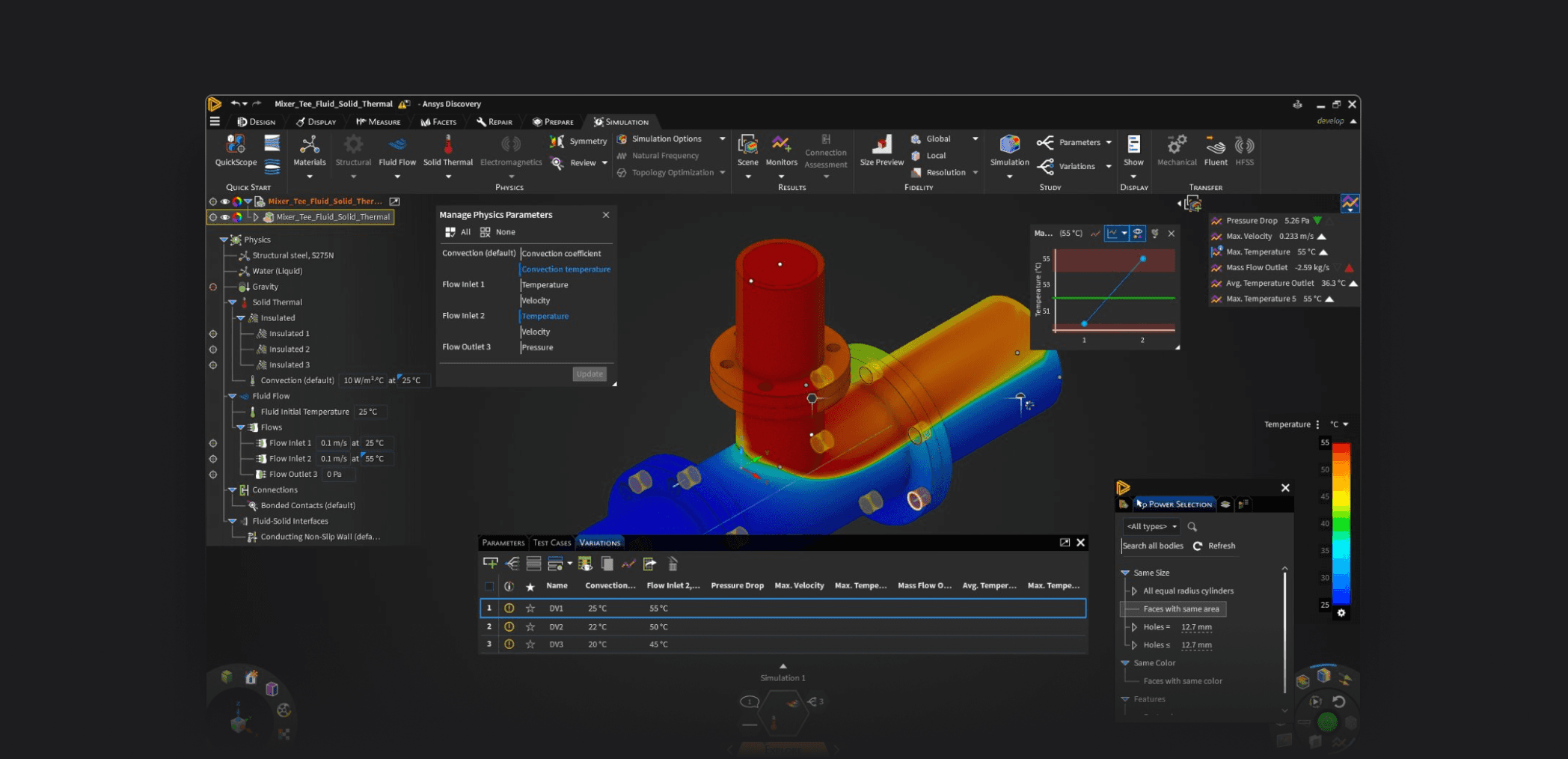Click the Update button
1568x759 pixels.
pyautogui.click(x=589, y=374)
